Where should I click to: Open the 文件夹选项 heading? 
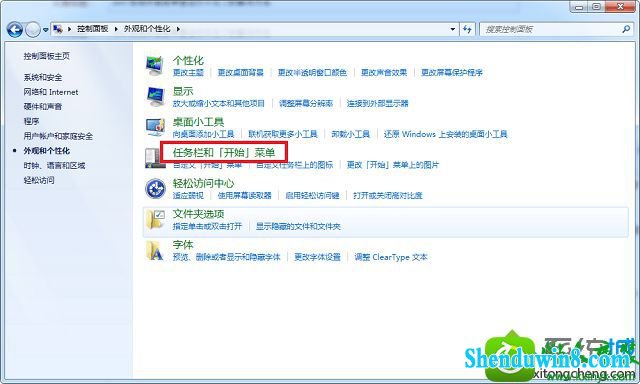pos(198,214)
